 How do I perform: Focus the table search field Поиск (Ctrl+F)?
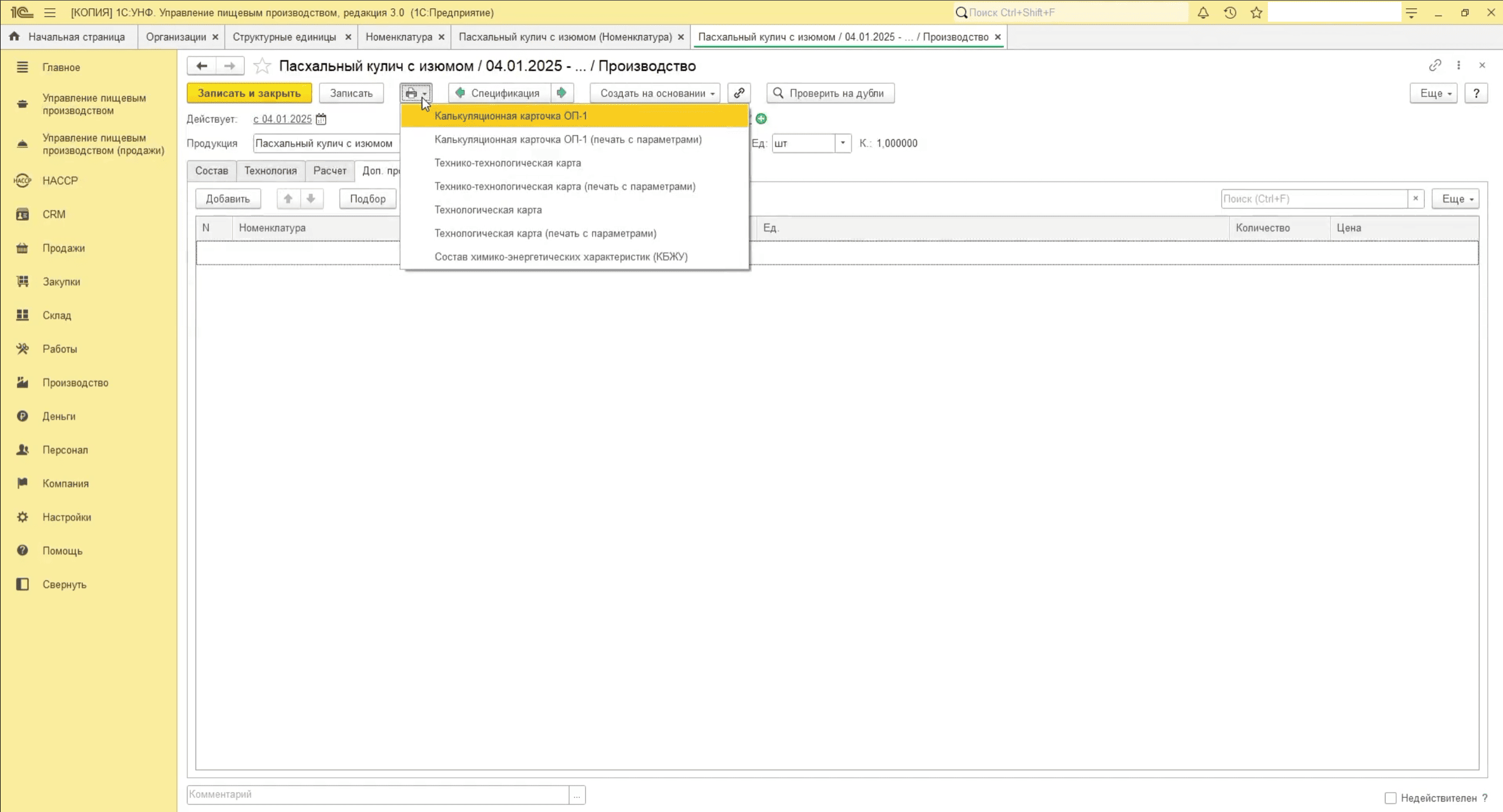coord(1314,199)
